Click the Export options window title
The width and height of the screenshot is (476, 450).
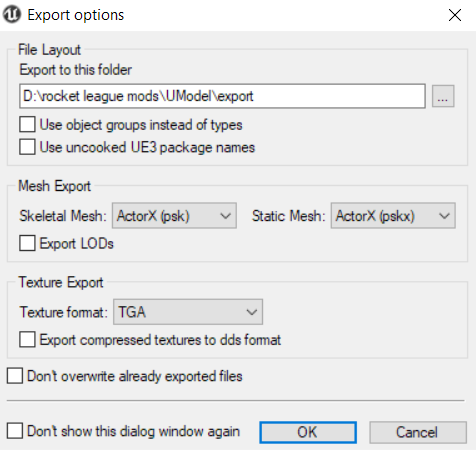pos(76,15)
